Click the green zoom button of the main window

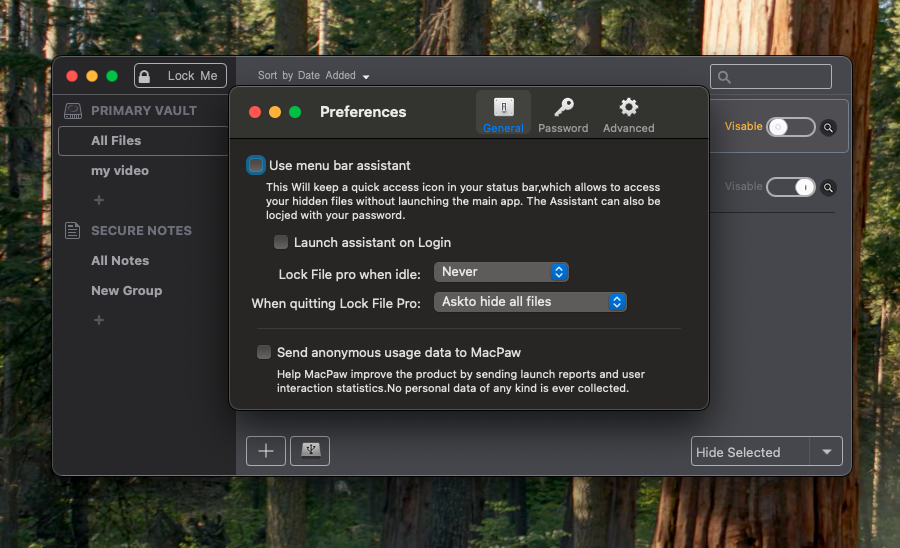pos(112,76)
